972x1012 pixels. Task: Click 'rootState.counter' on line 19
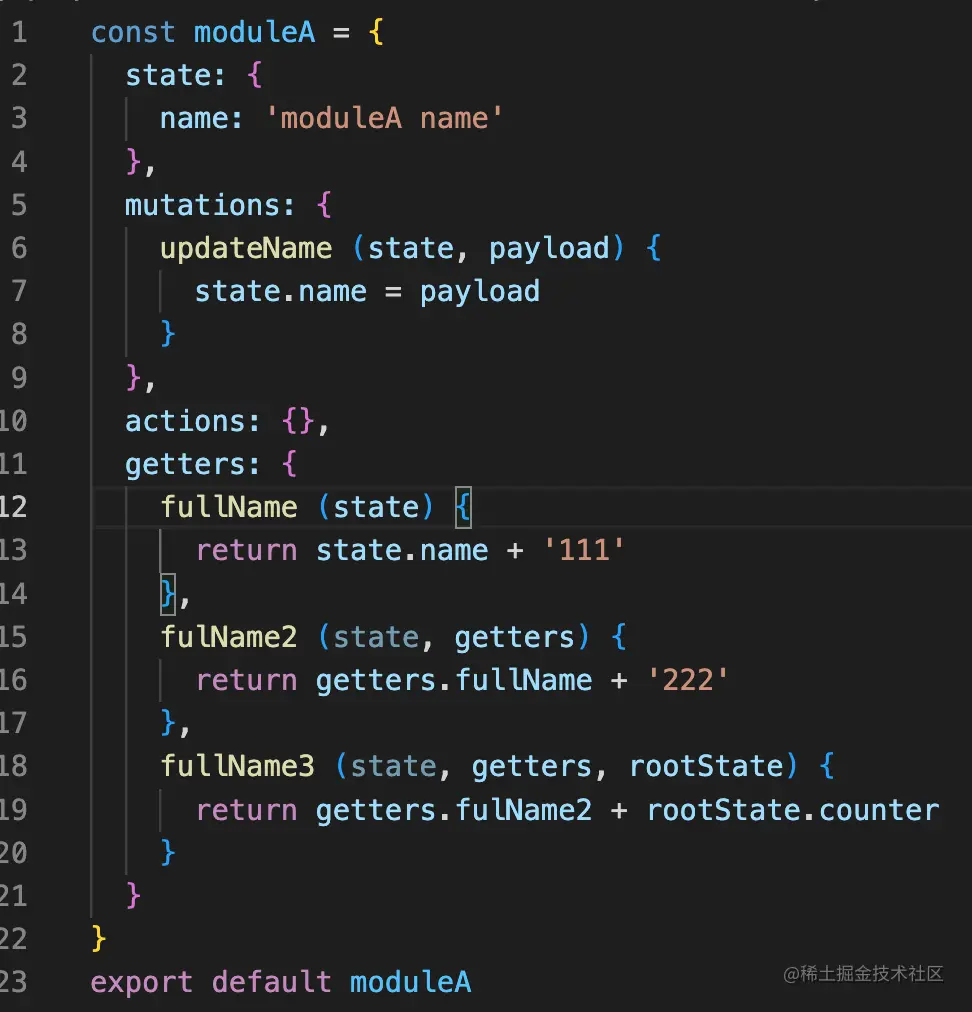[793, 810]
